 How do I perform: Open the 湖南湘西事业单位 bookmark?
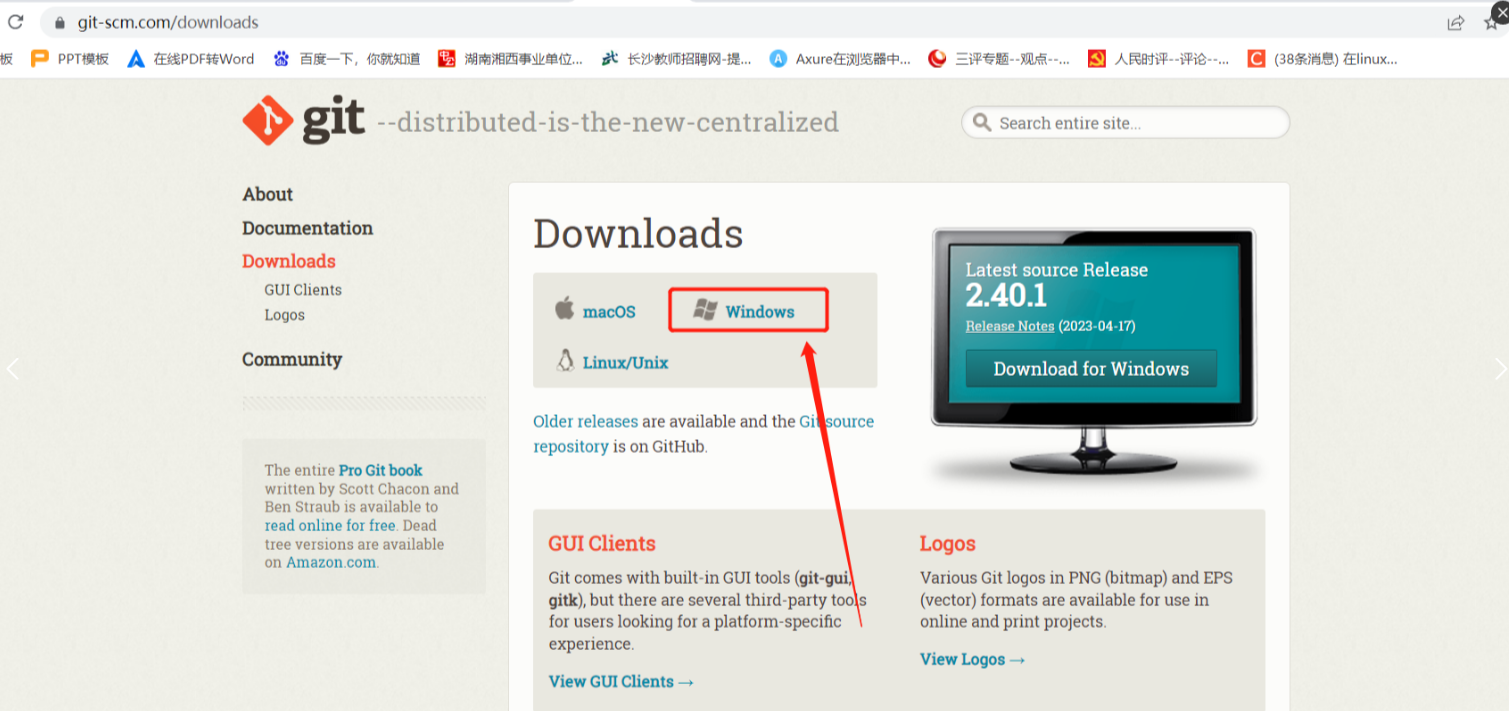[x=510, y=59]
